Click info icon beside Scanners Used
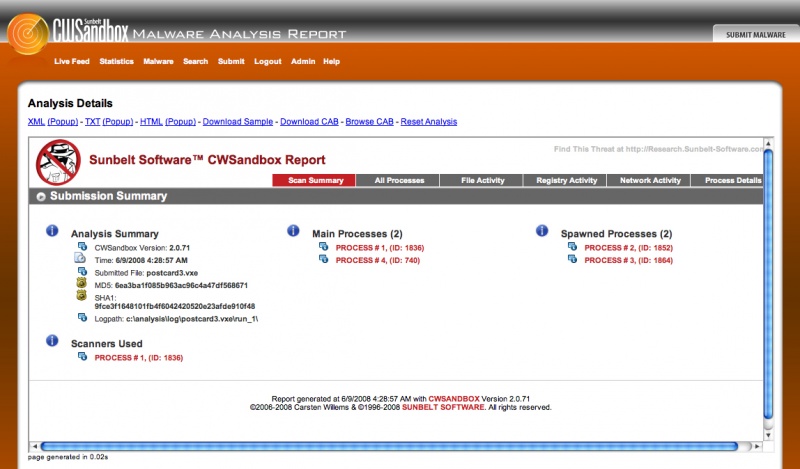 pos(52,340)
